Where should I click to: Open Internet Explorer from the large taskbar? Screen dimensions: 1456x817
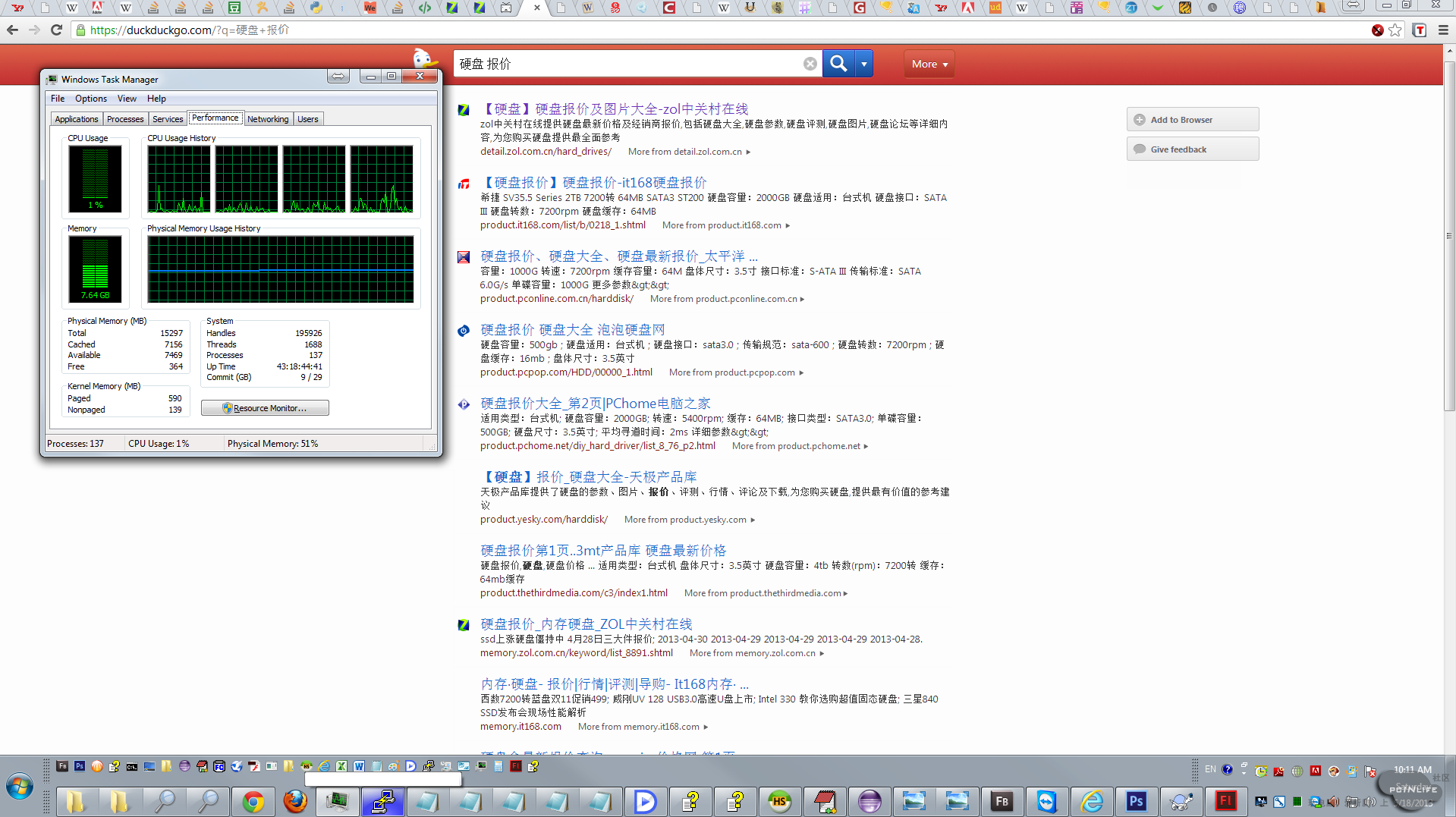pyautogui.click(x=1091, y=801)
